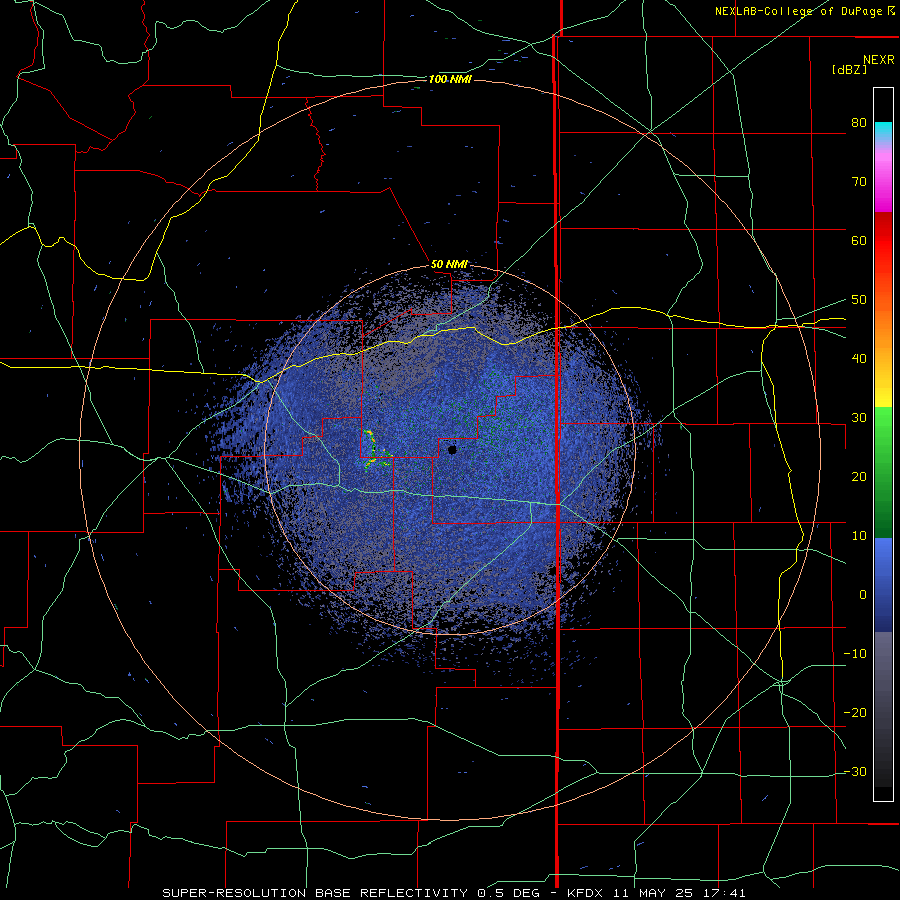Click the Super-Resolution Base Reflectivity caption text

[x=315, y=893]
